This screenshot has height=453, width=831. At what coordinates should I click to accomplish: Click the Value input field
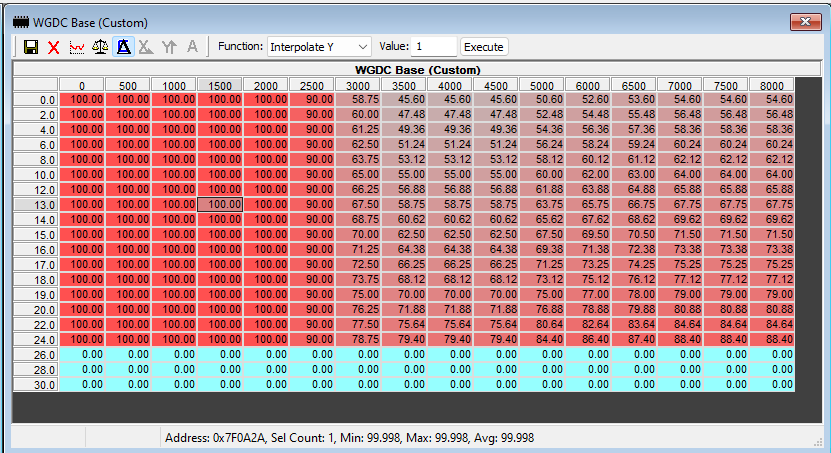435,47
